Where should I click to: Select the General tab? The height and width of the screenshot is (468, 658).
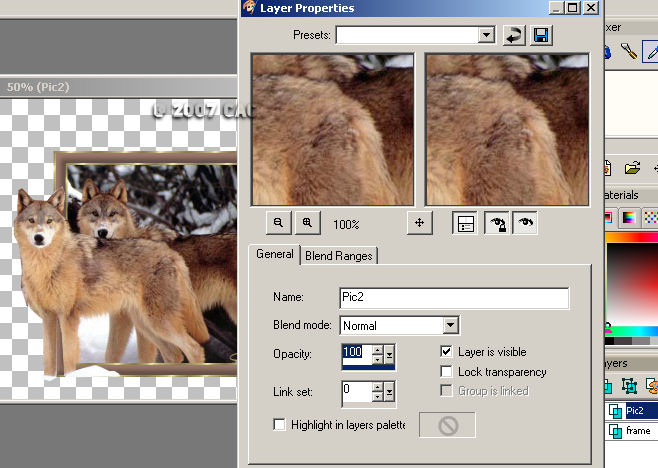pos(274,254)
